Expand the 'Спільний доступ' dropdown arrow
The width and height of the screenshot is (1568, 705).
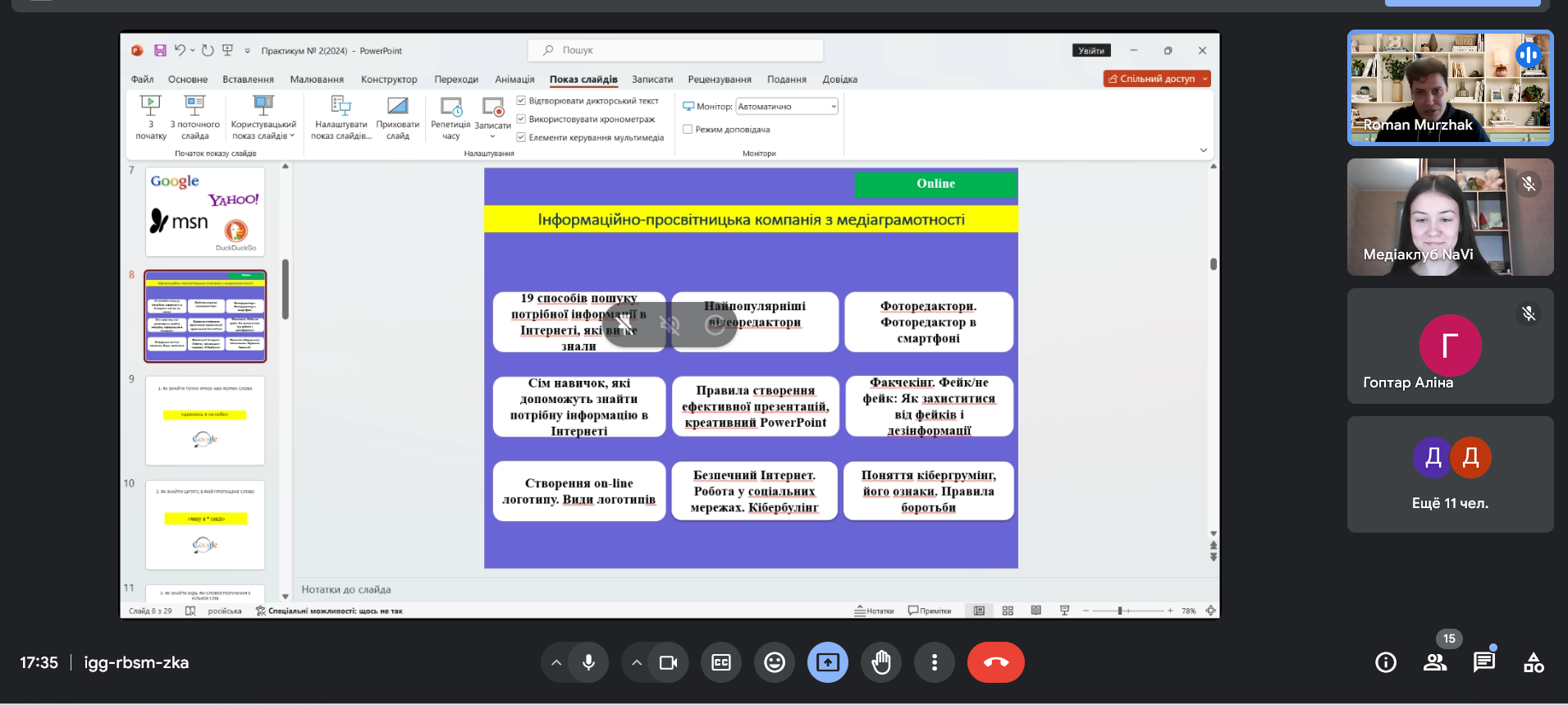[1205, 79]
